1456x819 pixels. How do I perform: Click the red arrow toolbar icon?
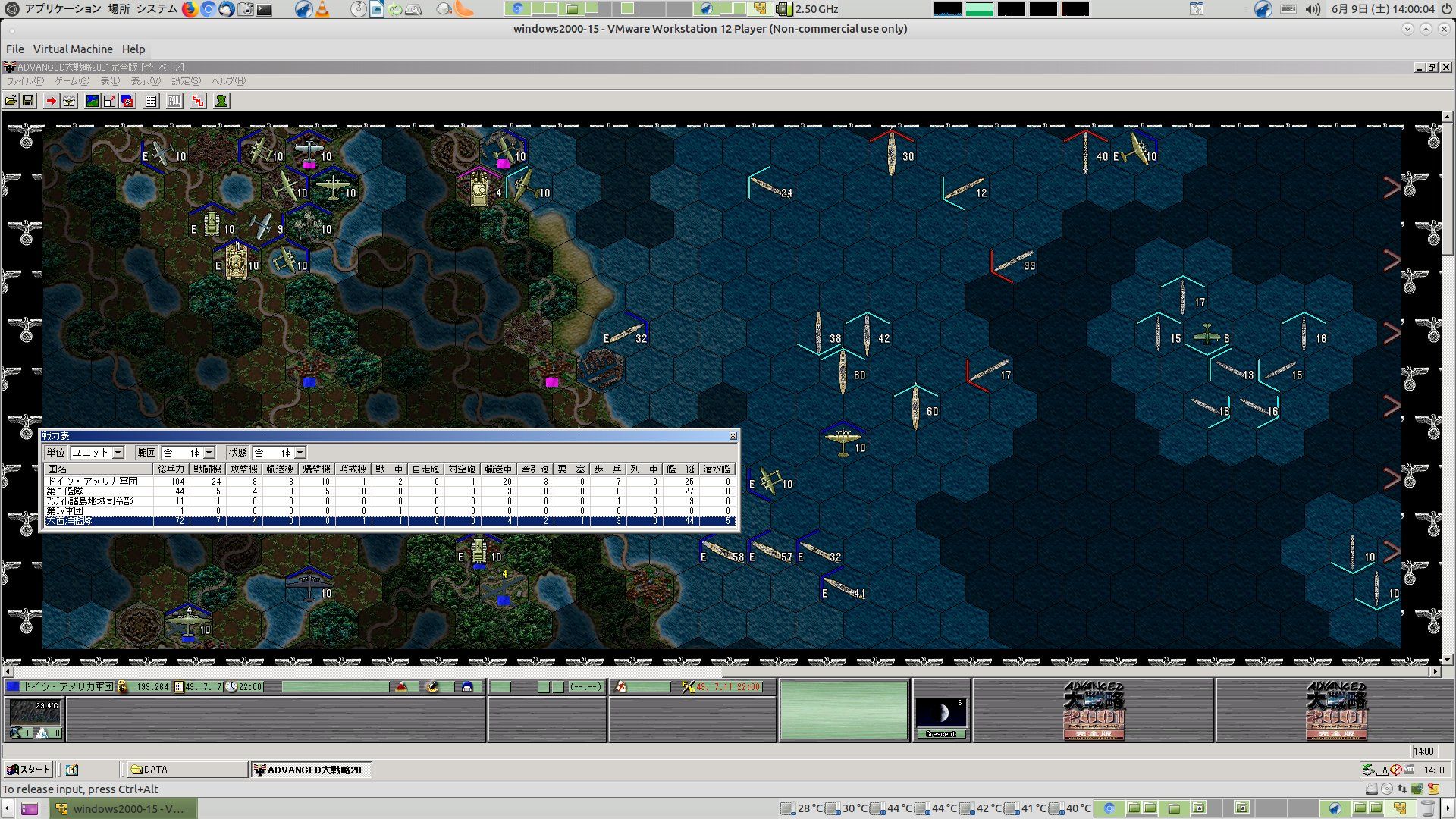click(x=51, y=101)
